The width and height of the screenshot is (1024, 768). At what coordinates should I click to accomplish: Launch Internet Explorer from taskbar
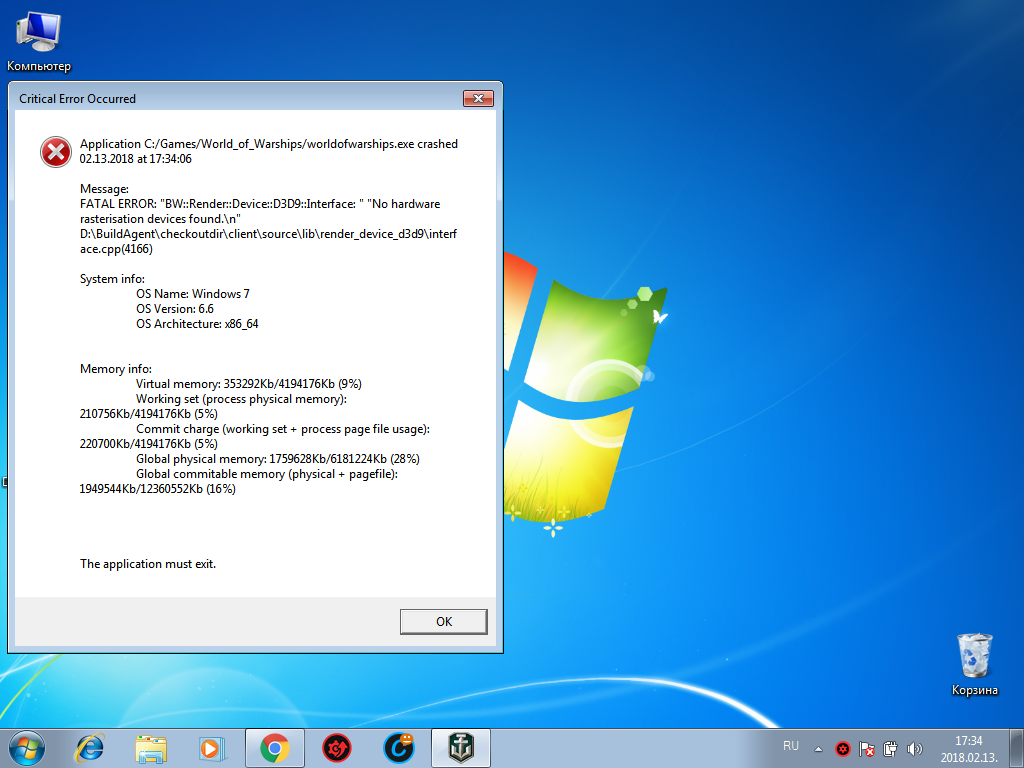click(x=89, y=748)
